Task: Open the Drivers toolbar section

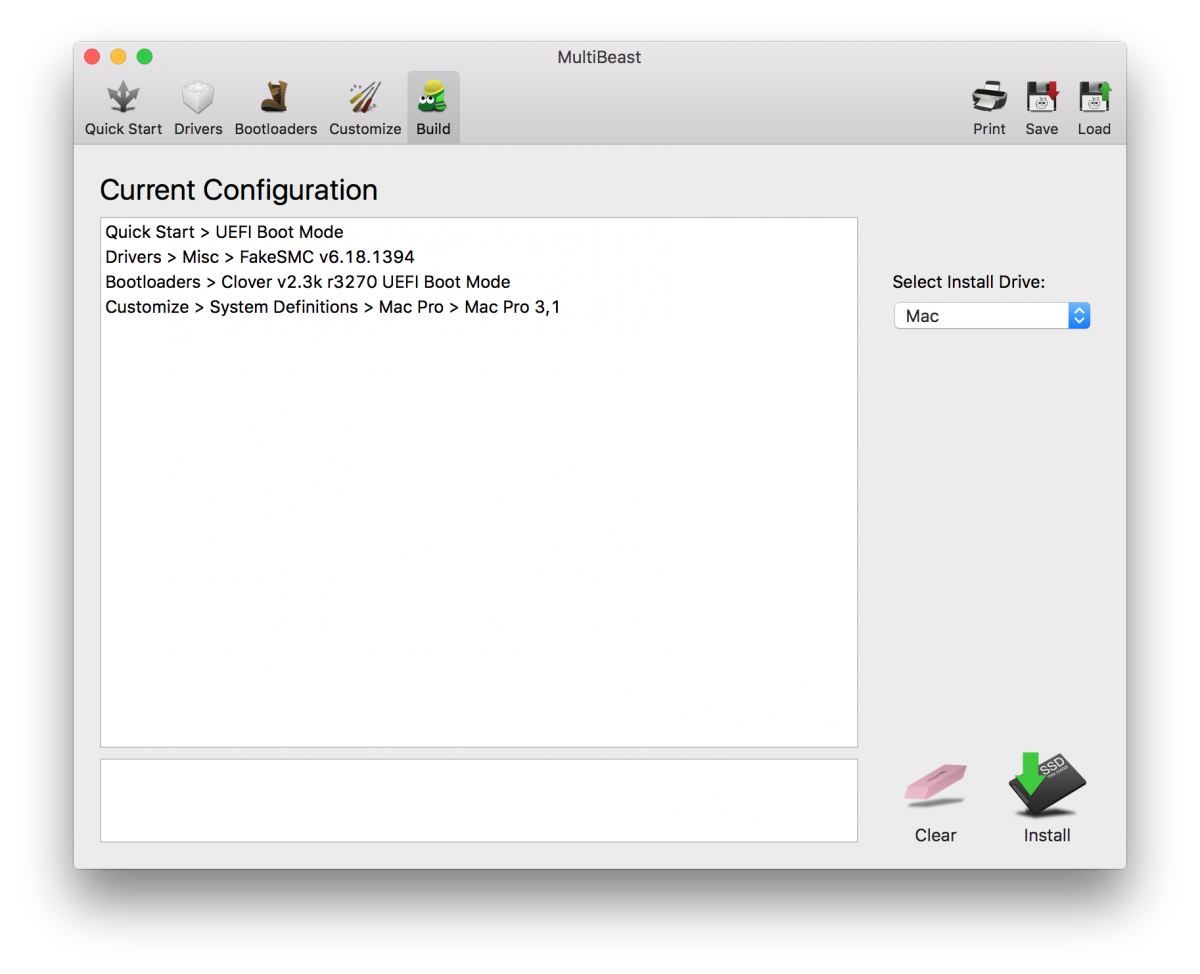Action: click(x=198, y=109)
